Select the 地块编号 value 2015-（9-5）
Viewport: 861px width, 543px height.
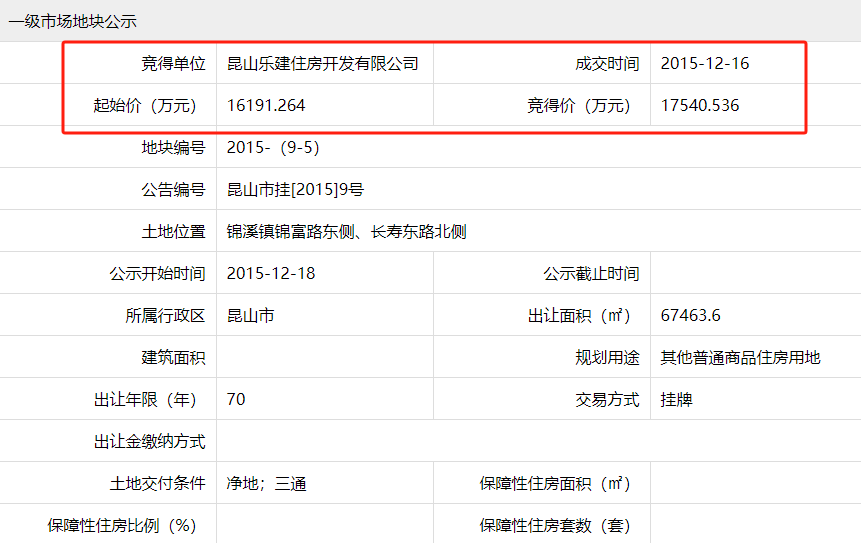pyautogui.click(x=273, y=148)
